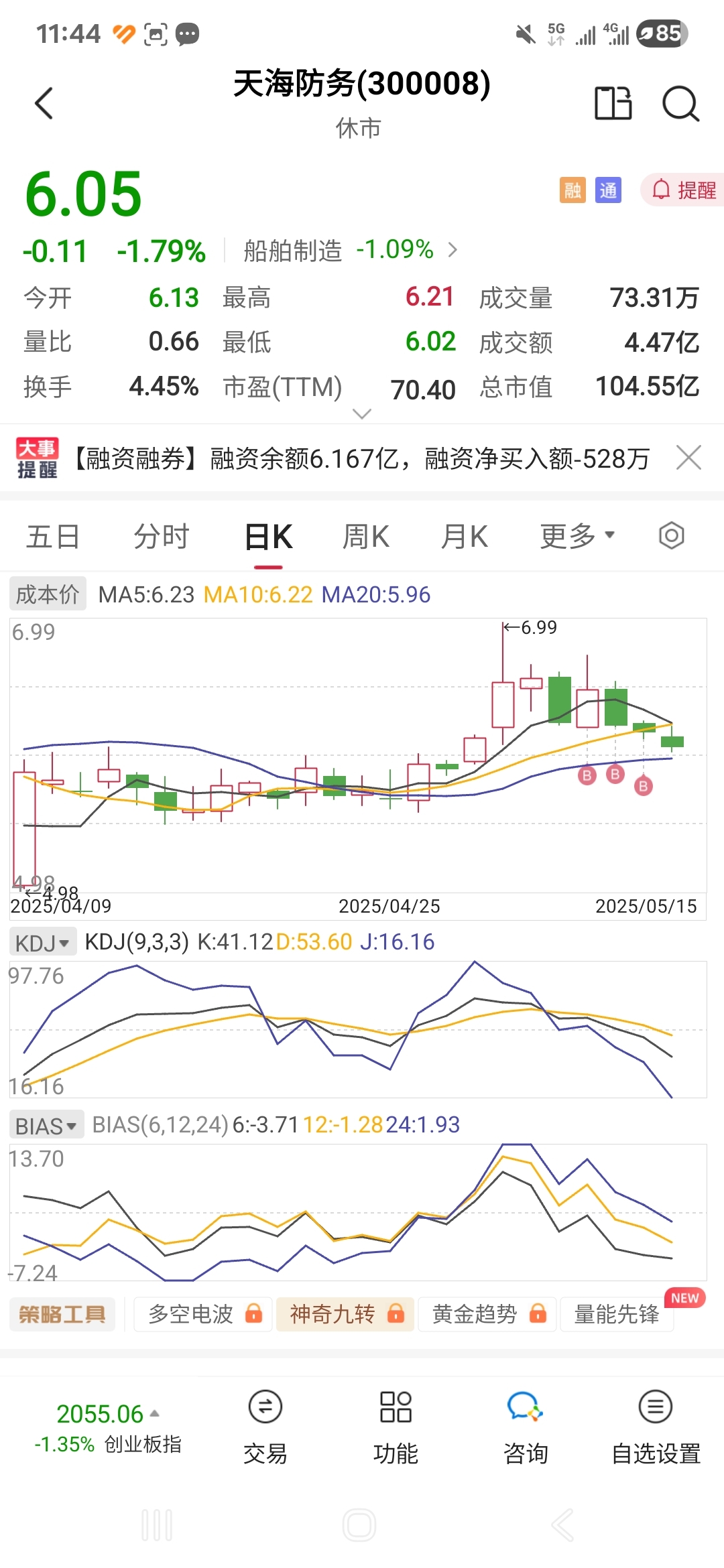Tap Android recent apps button
The width and height of the screenshot is (724, 1568).
(158, 1526)
